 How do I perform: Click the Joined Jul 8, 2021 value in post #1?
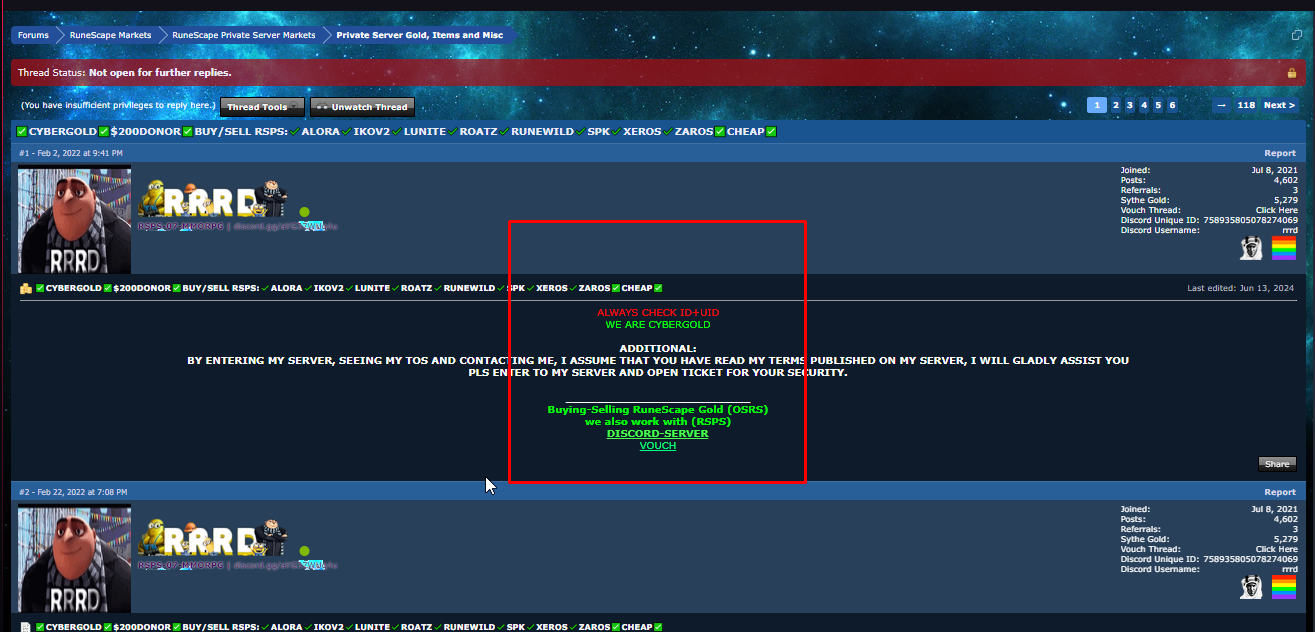tap(1273, 170)
